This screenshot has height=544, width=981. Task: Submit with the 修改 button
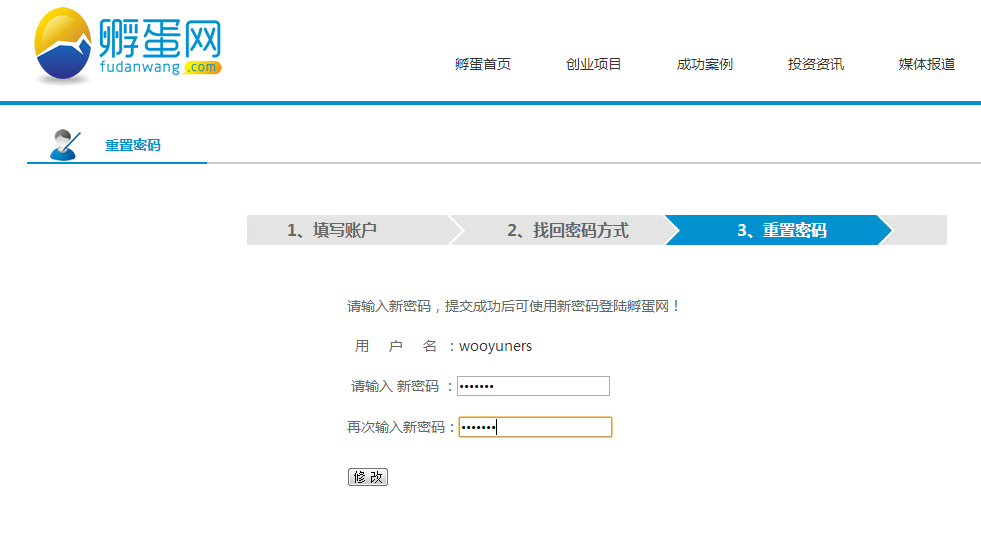click(368, 477)
